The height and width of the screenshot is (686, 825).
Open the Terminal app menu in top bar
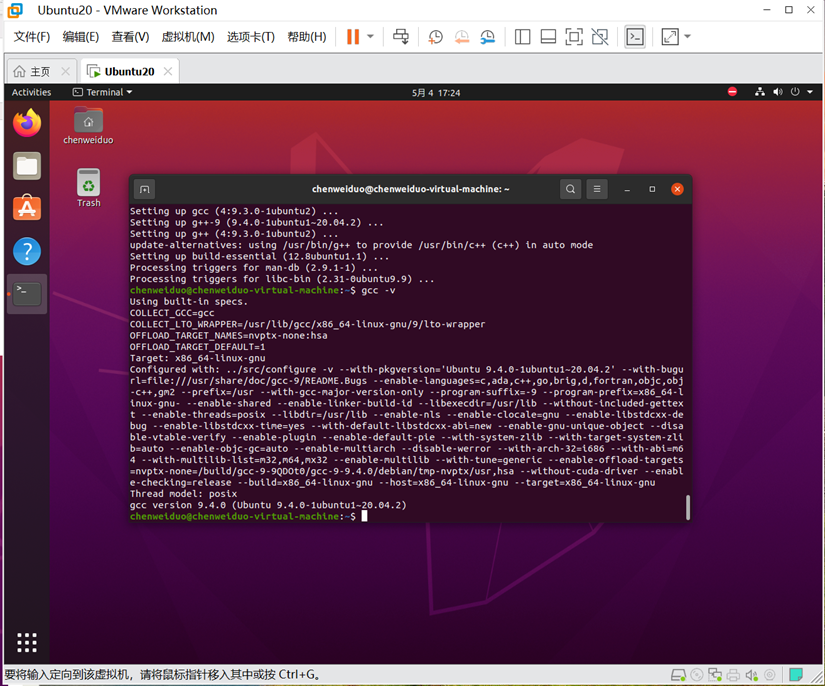[x=102, y=92]
